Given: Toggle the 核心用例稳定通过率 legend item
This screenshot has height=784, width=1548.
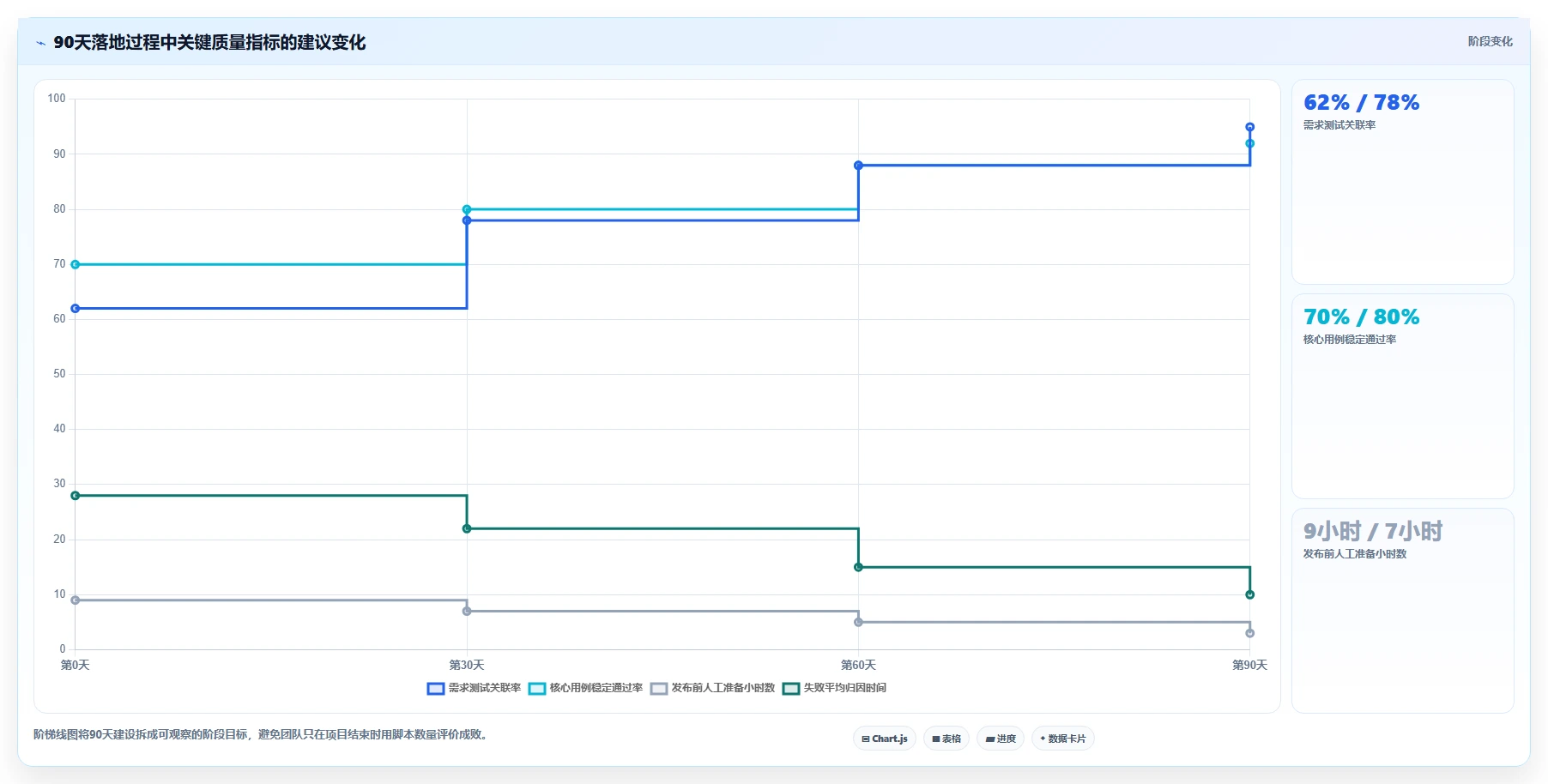Looking at the screenshot, I should [x=585, y=688].
